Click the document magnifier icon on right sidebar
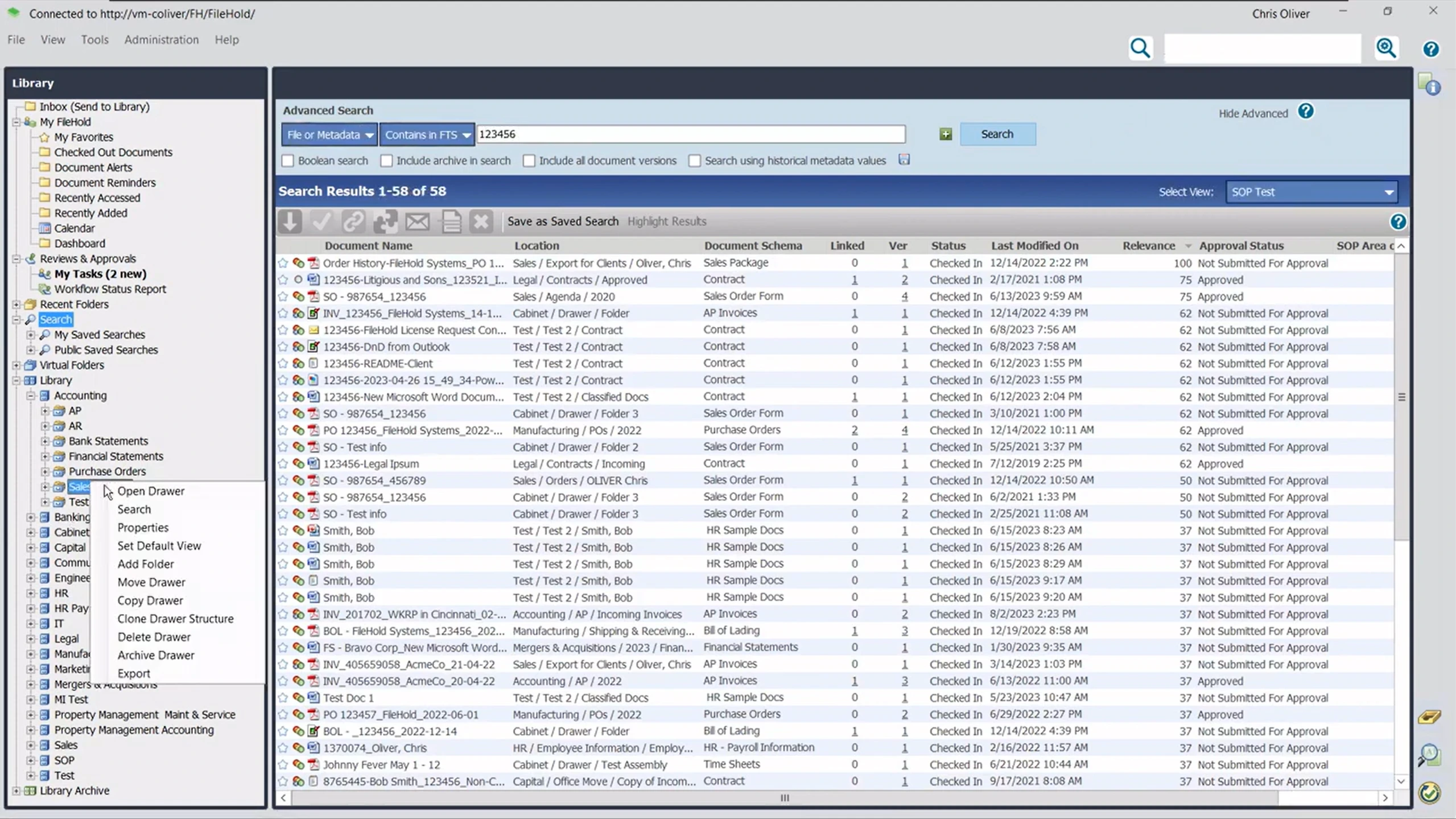The width and height of the screenshot is (1456, 819). [1429, 755]
